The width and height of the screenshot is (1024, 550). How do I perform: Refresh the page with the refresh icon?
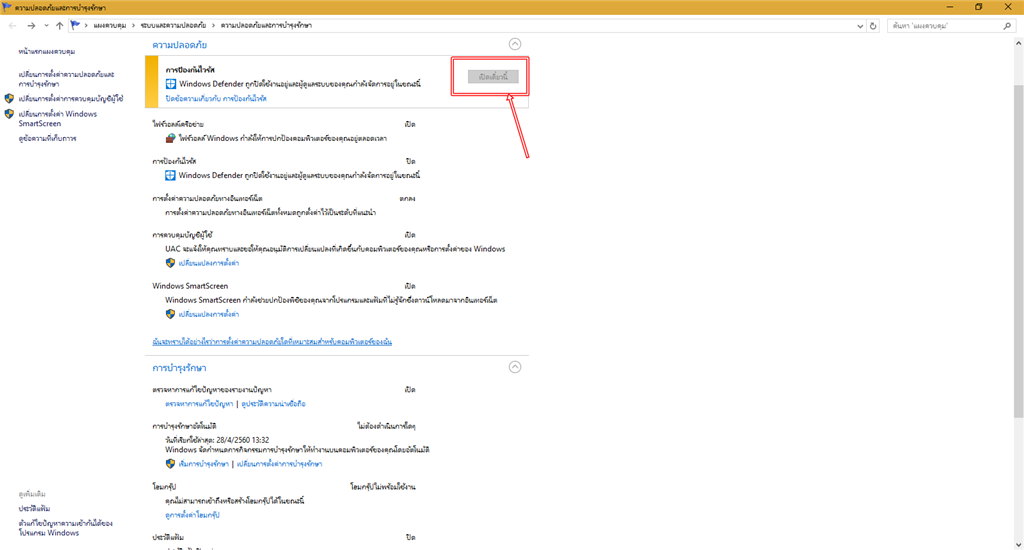tap(873, 26)
